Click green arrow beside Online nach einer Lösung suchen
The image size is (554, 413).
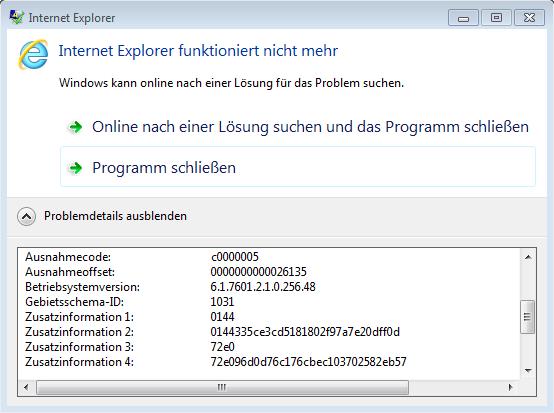[75, 127]
